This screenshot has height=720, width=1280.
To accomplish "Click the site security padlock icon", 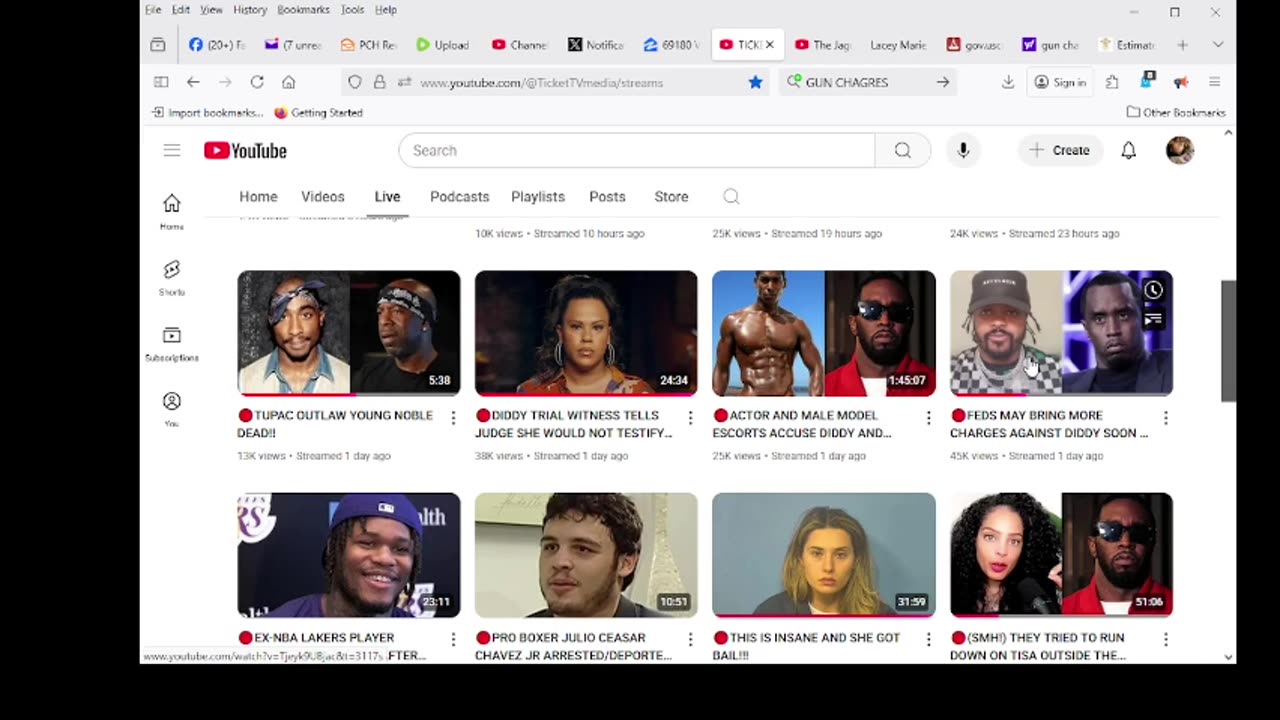I will pos(379,82).
